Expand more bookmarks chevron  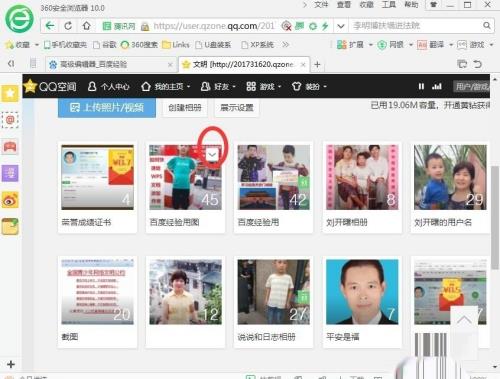click(x=286, y=45)
